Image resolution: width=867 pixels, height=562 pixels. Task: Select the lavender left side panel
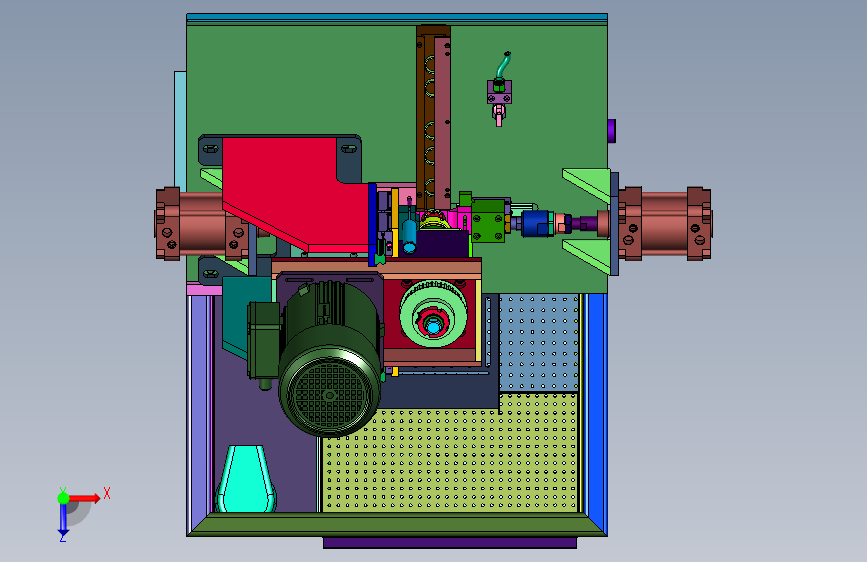tap(199, 409)
